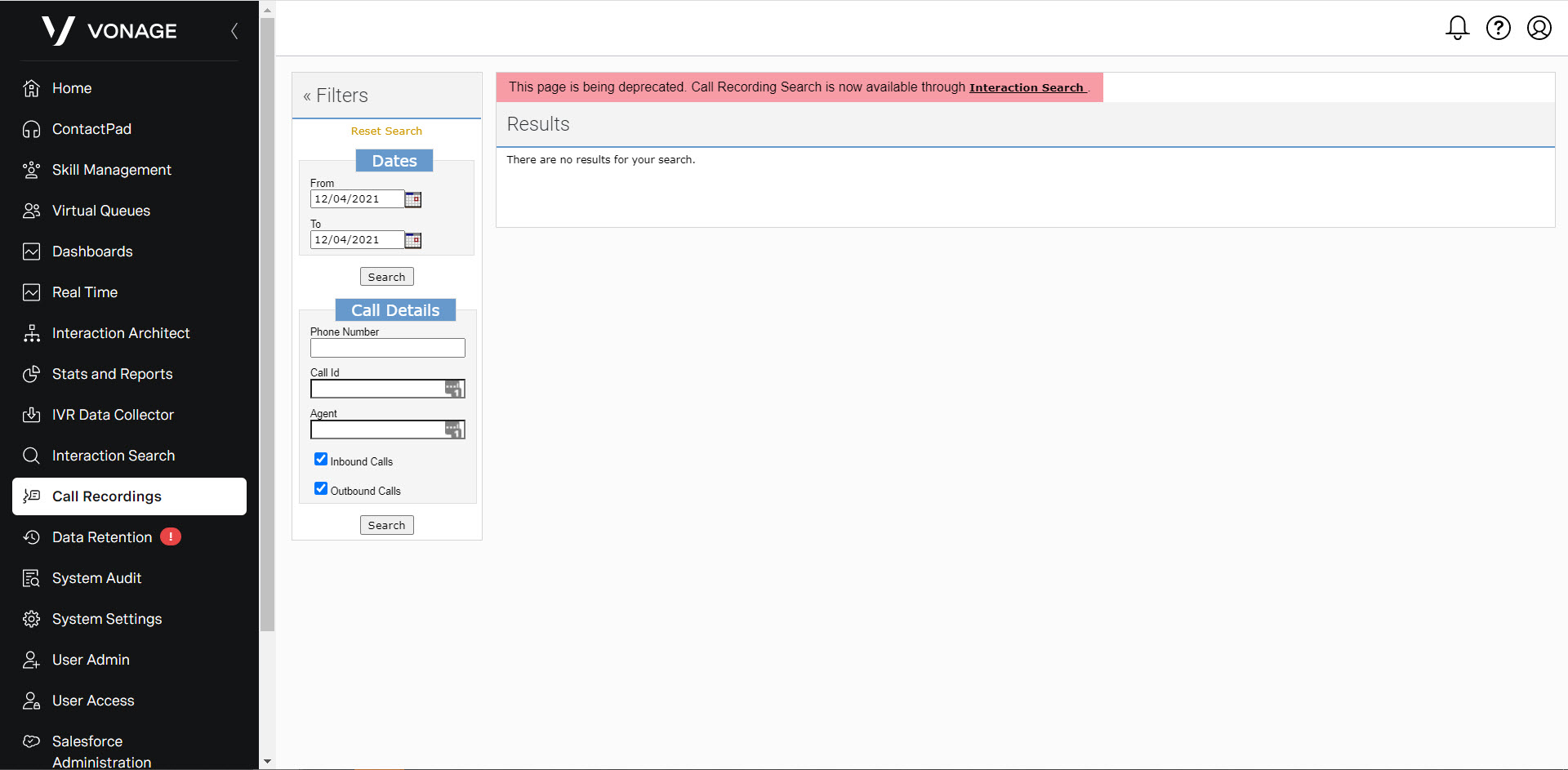Click the Virtual Queues people icon

tap(31, 211)
